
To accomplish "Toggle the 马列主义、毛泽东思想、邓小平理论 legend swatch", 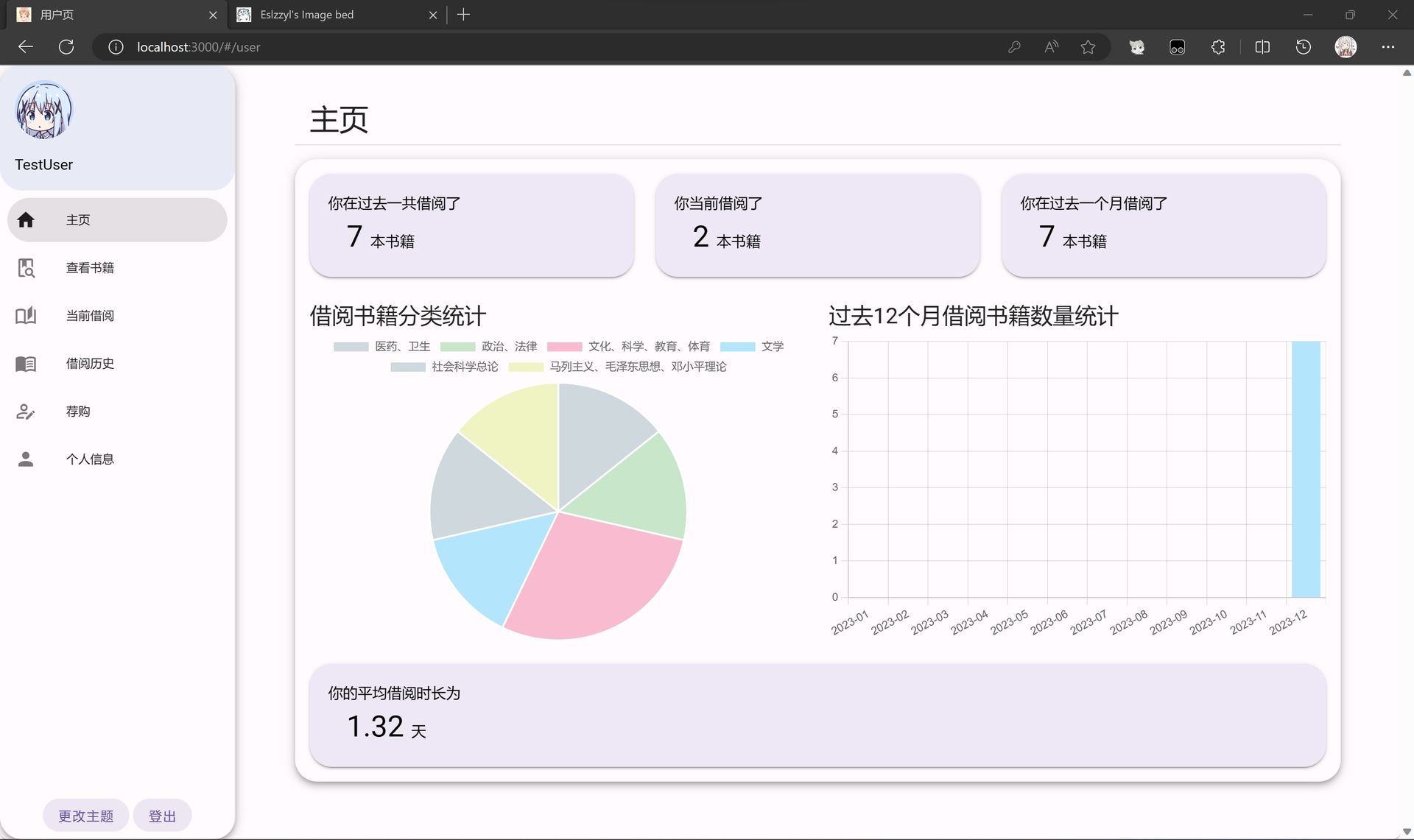I will coord(526,367).
